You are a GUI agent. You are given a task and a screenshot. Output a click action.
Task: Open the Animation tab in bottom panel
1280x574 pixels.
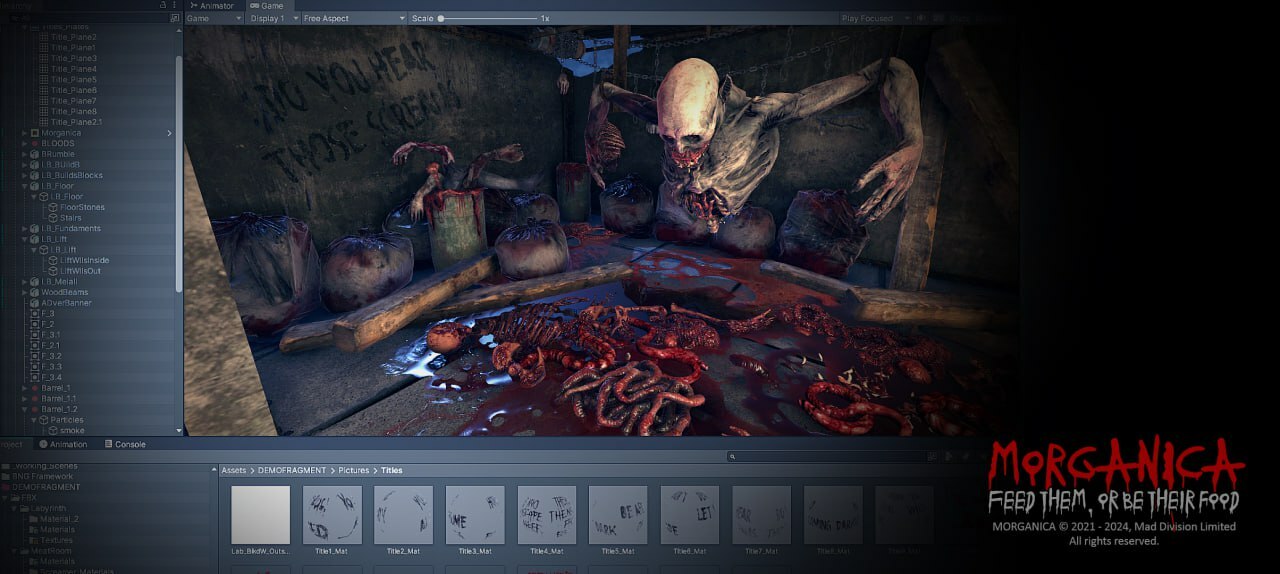(63, 444)
